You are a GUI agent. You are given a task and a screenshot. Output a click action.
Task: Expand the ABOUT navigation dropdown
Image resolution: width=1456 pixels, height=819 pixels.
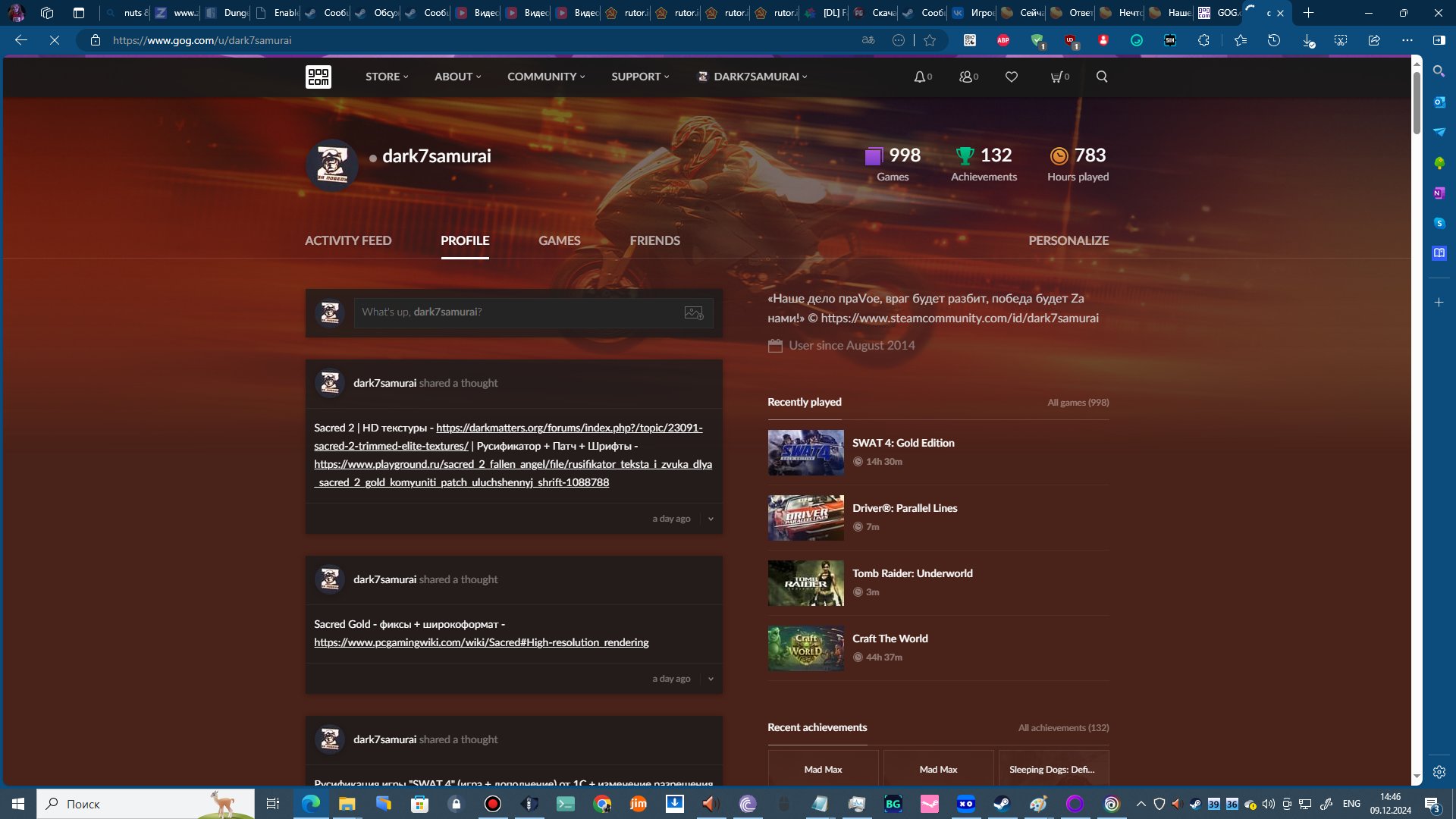(x=458, y=76)
